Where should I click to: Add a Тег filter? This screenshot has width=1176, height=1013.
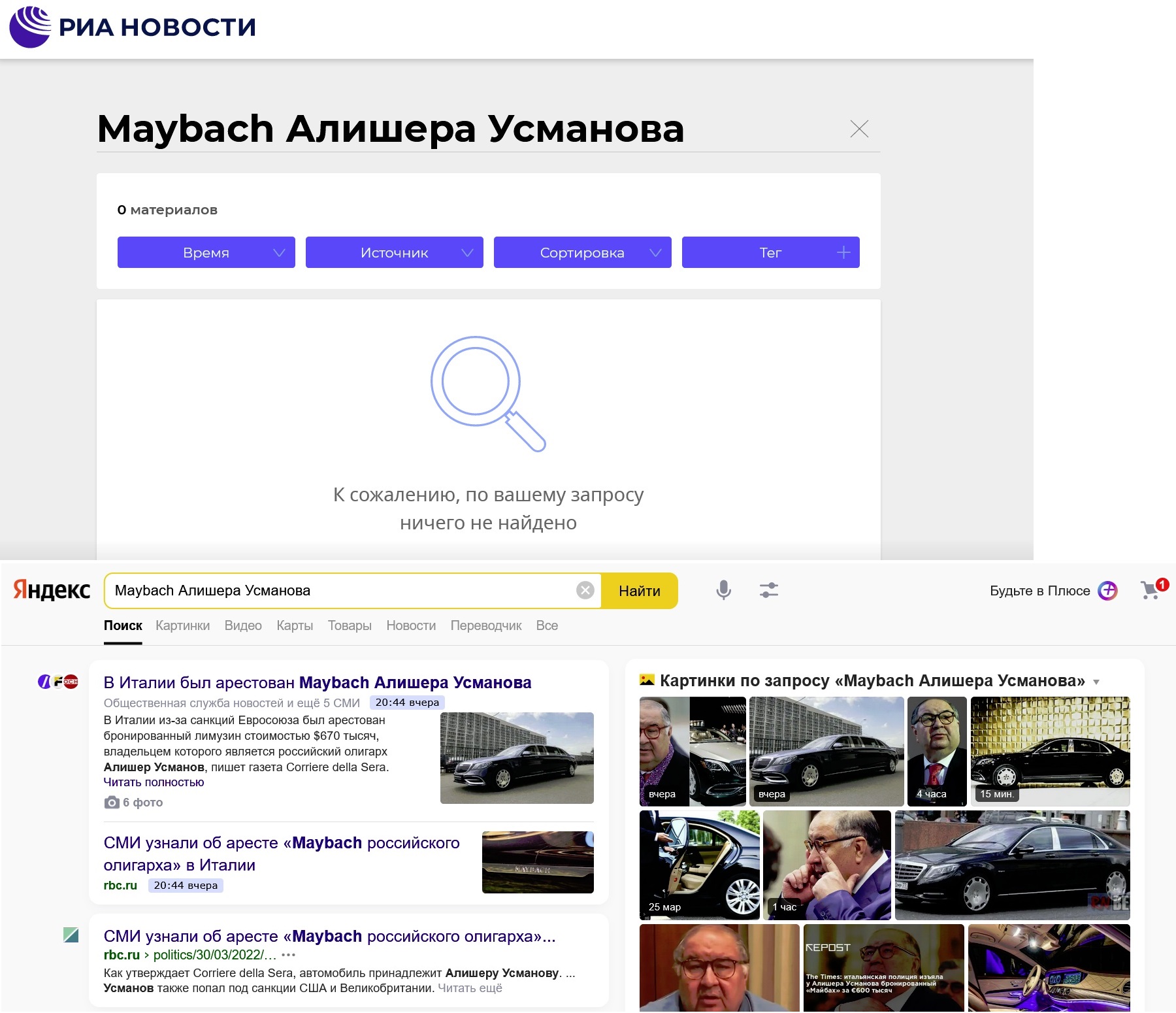pyautogui.click(x=771, y=252)
